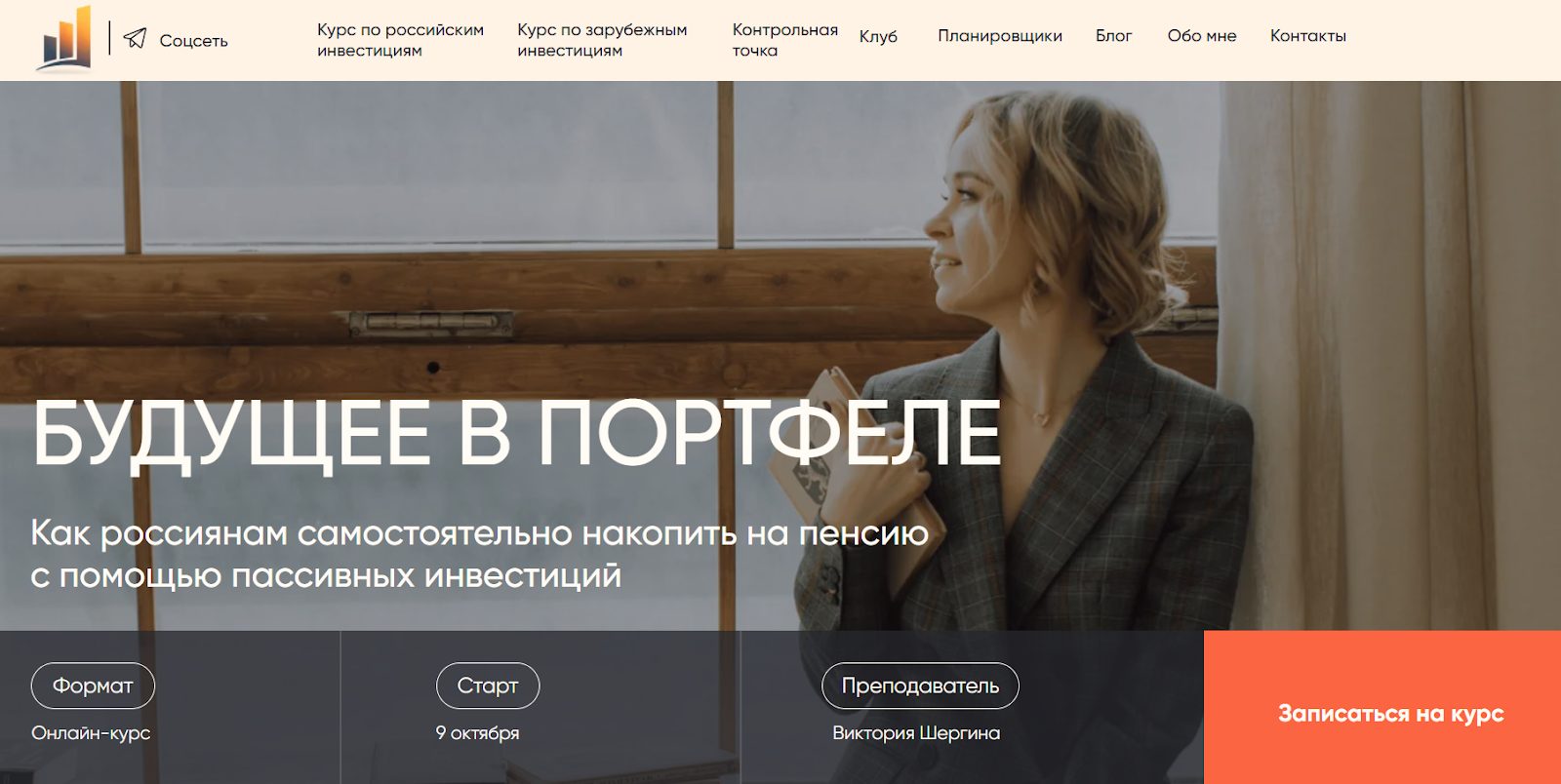
Task: Open the Соцсеть link
Action: click(x=193, y=40)
